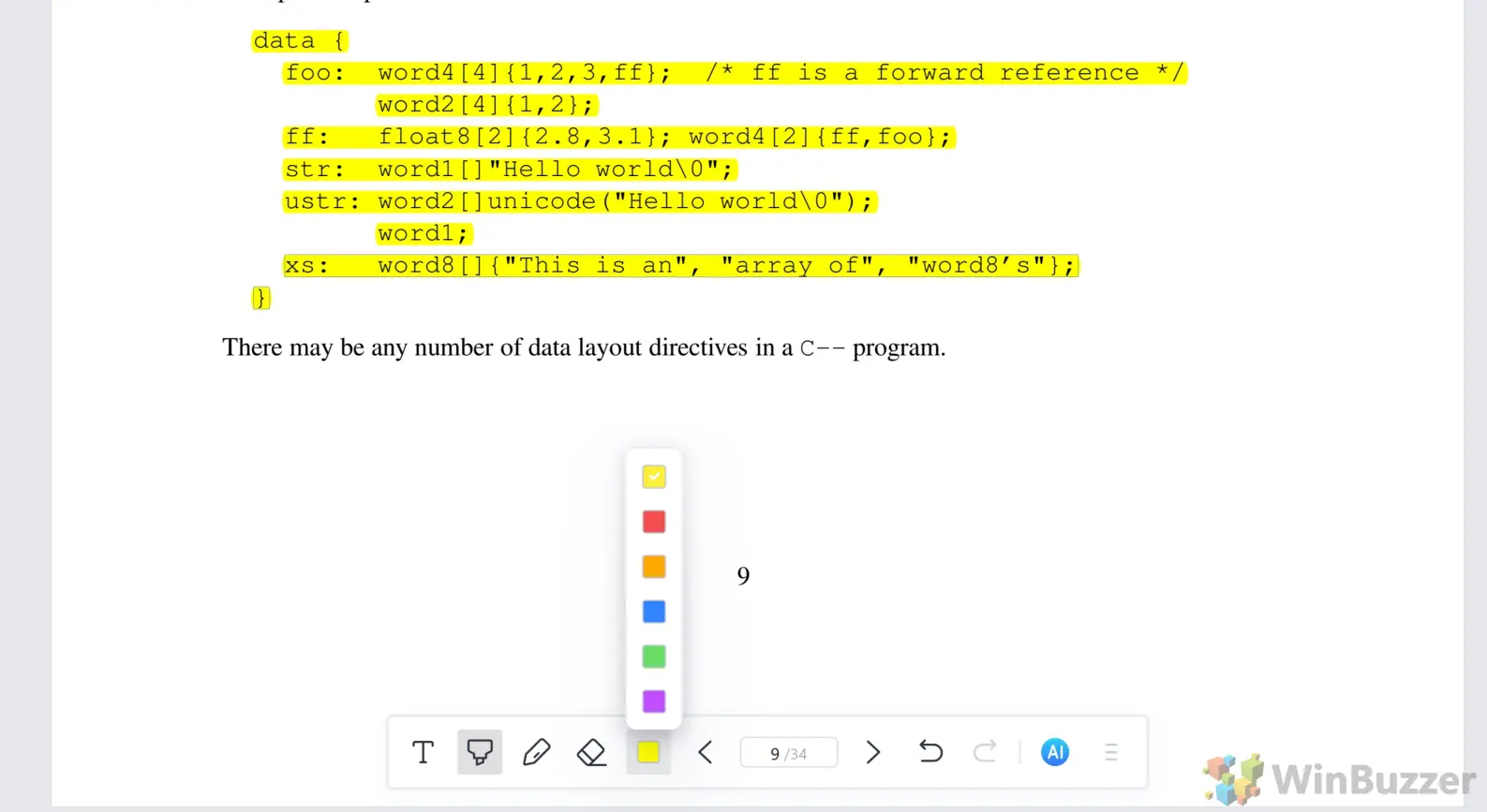Go to the previous page
The image size is (1487, 812).
click(706, 752)
